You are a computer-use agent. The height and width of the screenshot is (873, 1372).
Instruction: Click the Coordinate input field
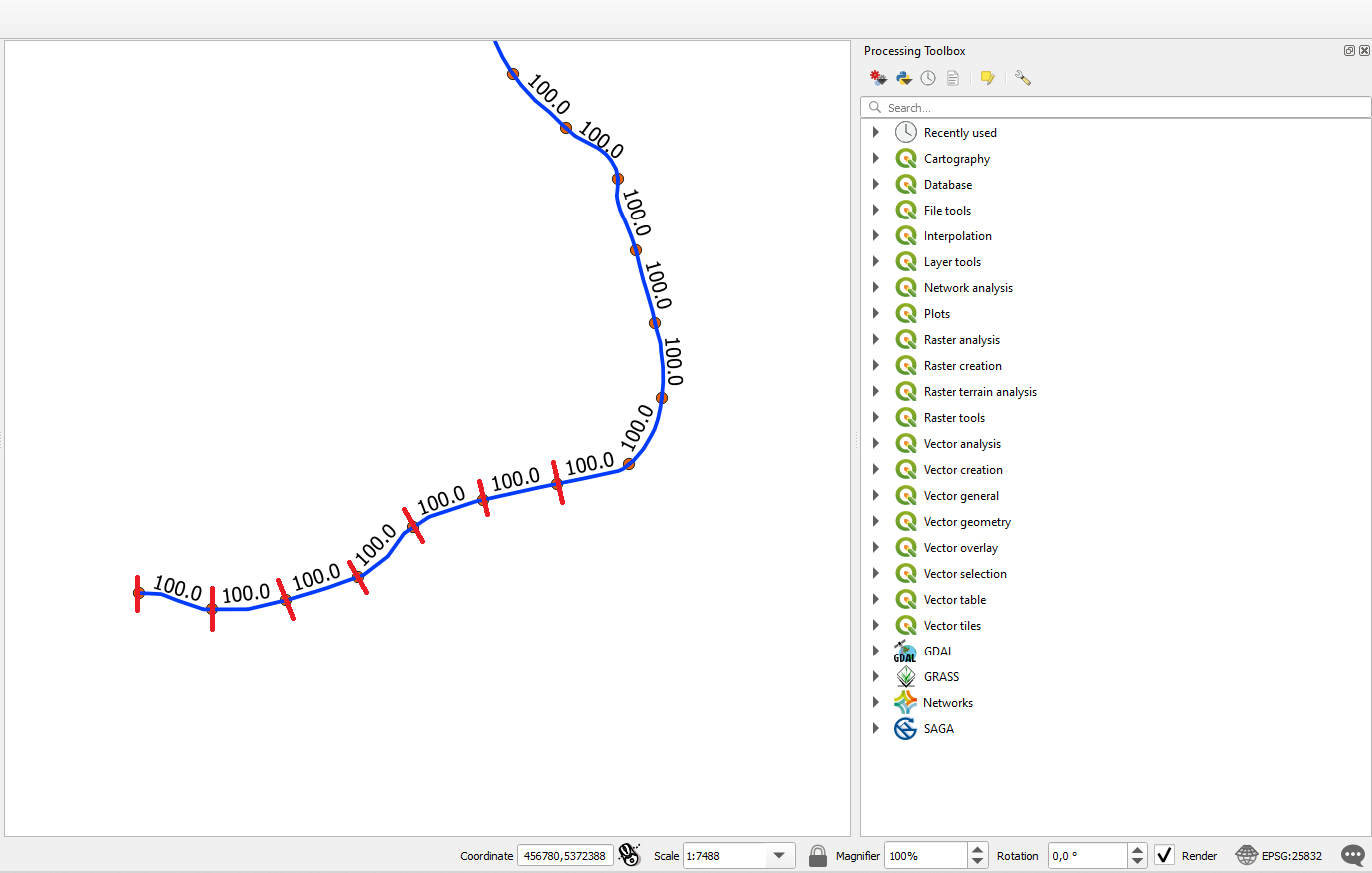pos(565,855)
